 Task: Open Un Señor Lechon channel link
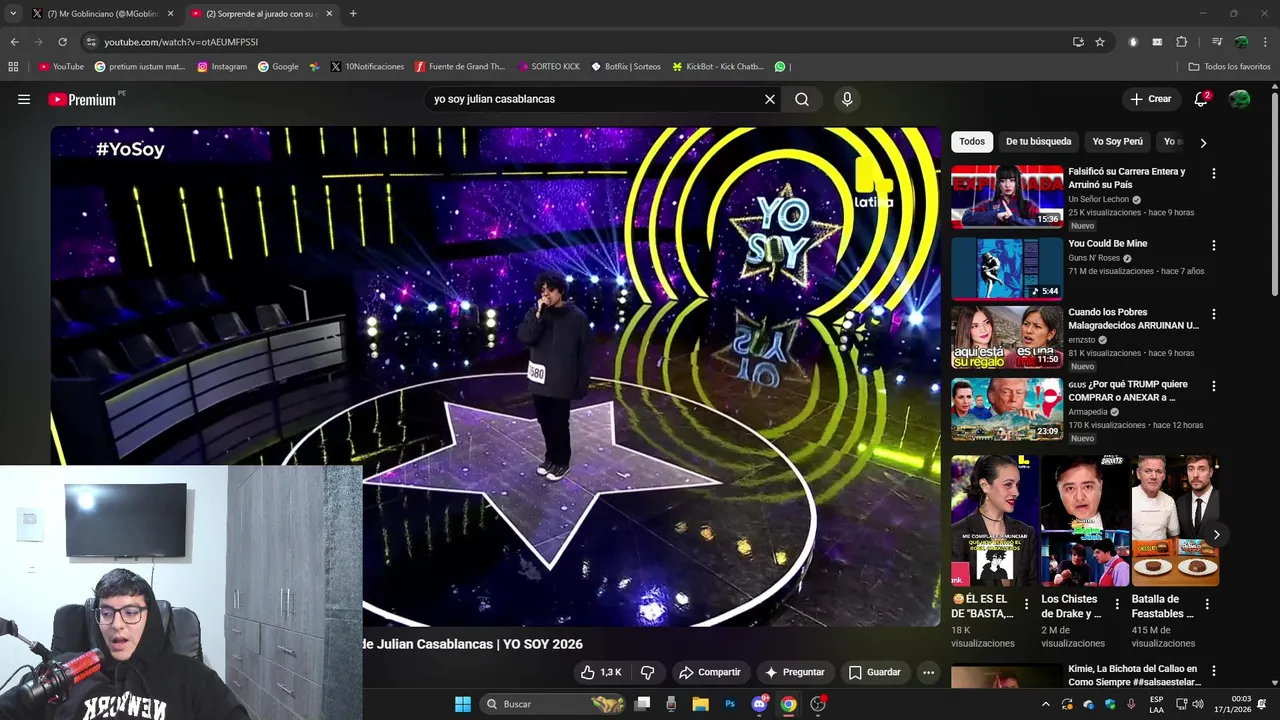click(x=1098, y=199)
